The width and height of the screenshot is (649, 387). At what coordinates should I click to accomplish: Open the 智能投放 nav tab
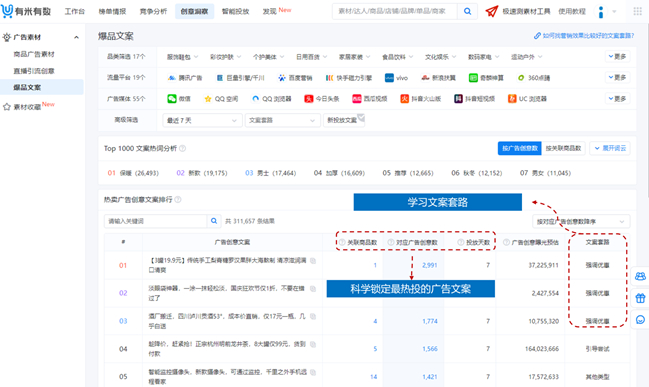pyautogui.click(x=236, y=12)
